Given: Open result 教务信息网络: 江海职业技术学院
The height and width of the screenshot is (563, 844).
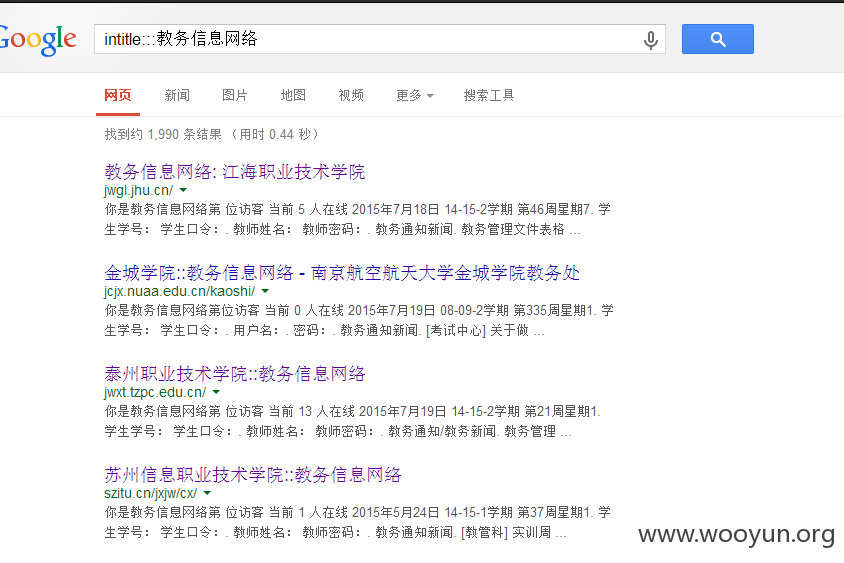Looking at the screenshot, I should (235, 172).
